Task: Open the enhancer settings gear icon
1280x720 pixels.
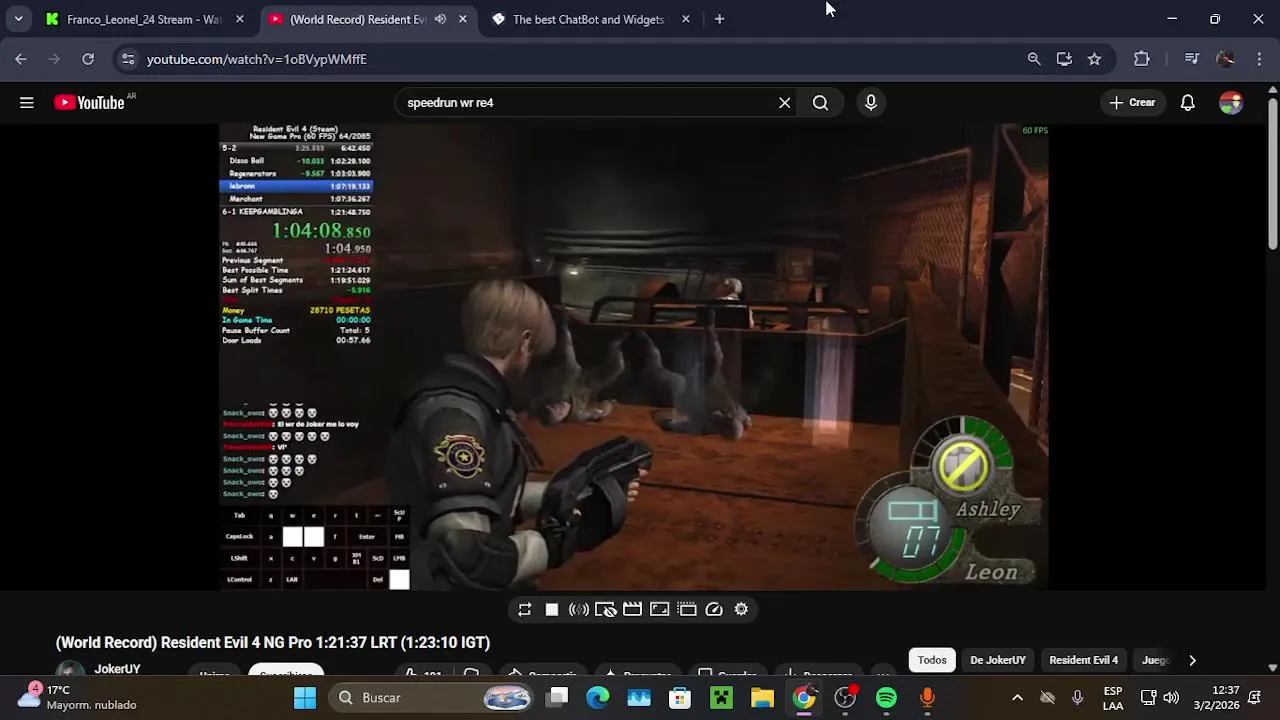Action: [x=741, y=609]
